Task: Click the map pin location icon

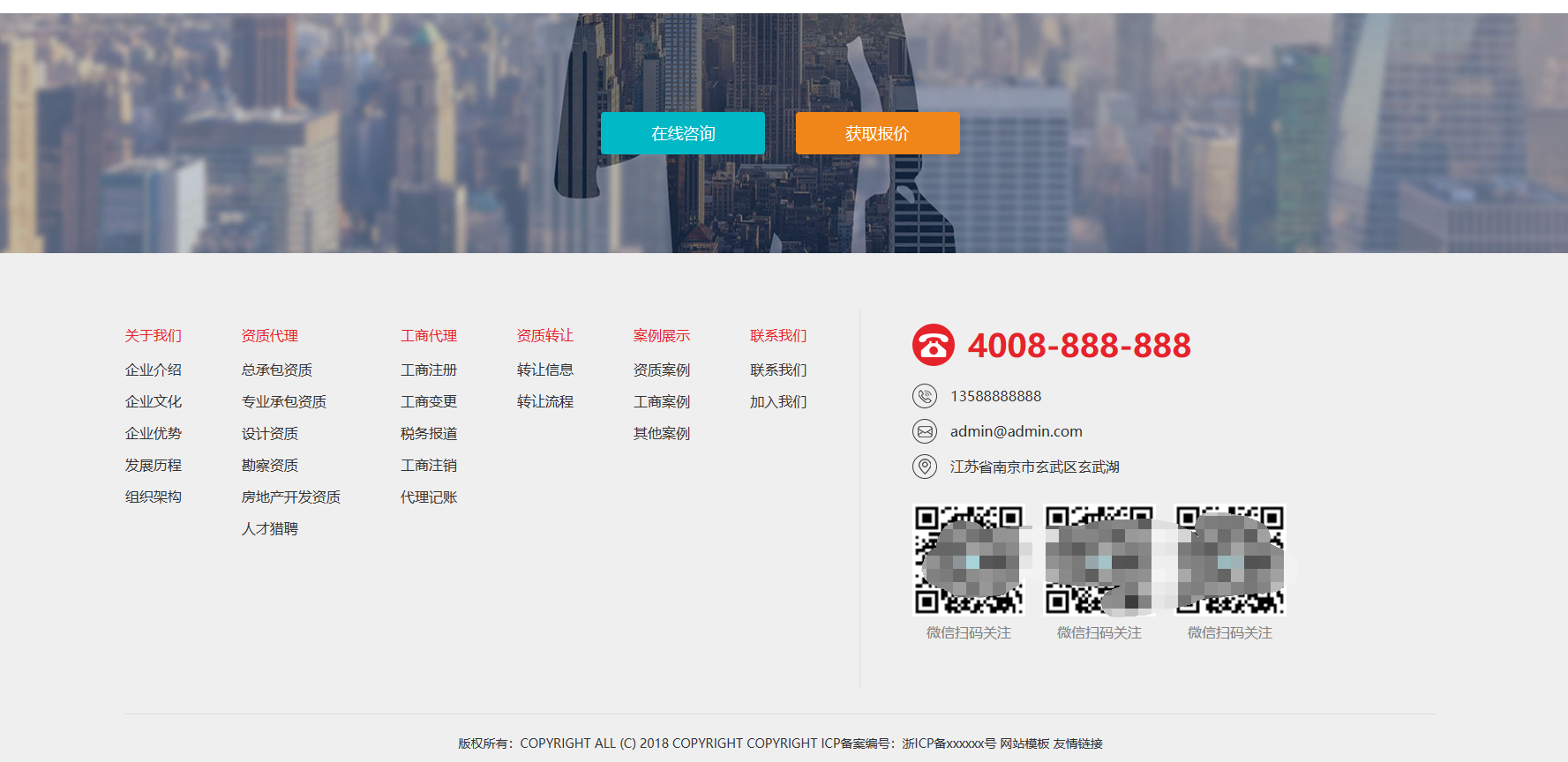Action: [x=924, y=467]
